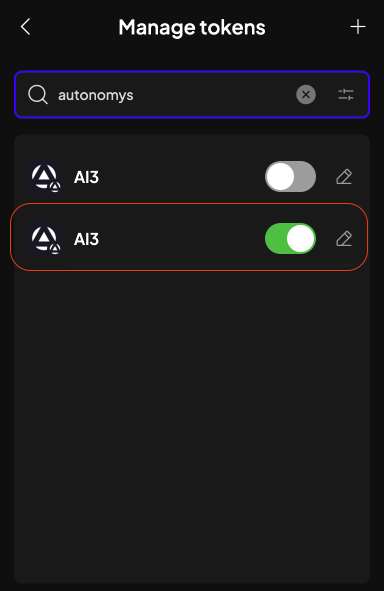Disable the green AI3 token toggle
Viewport: 384px width, 591px height.
(x=290, y=239)
